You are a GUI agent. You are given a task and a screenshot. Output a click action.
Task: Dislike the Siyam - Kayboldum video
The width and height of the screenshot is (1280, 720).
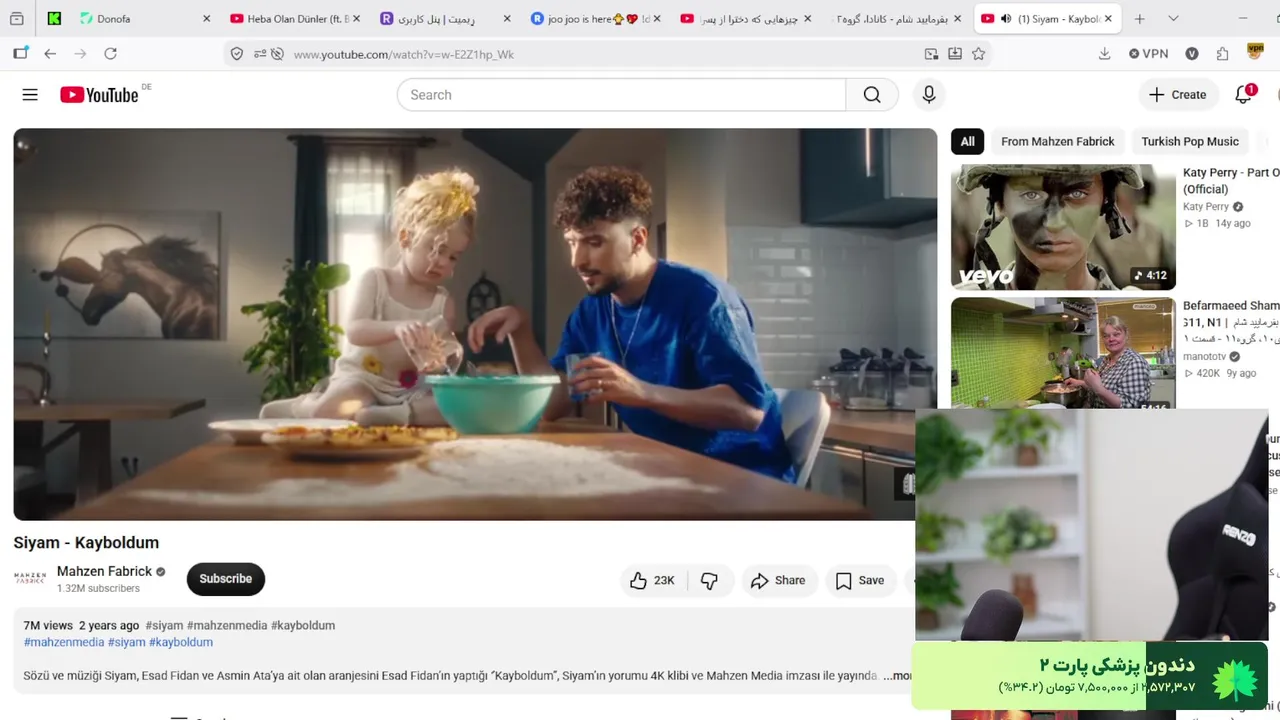(x=709, y=581)
